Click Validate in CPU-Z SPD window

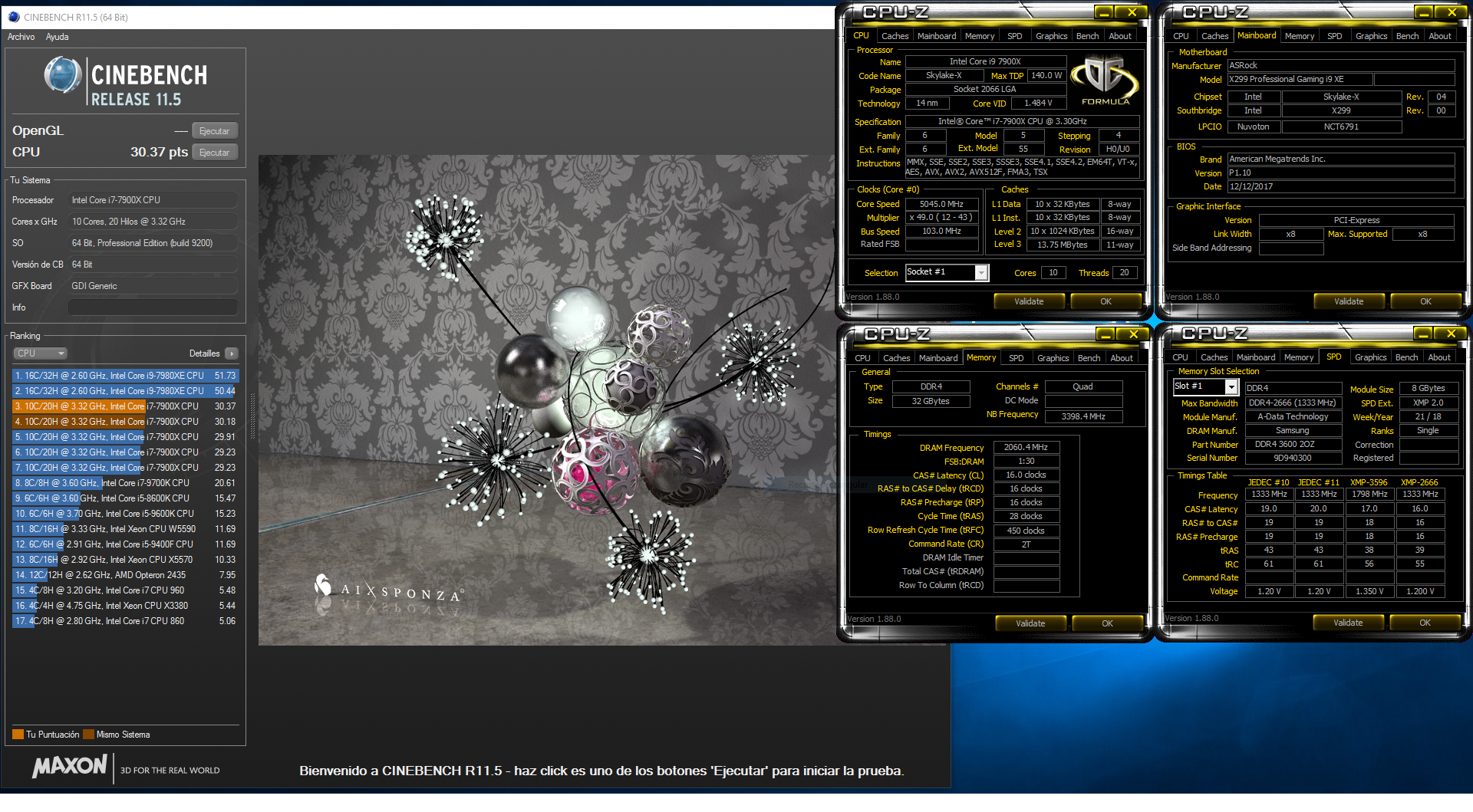coord(1347,623)
